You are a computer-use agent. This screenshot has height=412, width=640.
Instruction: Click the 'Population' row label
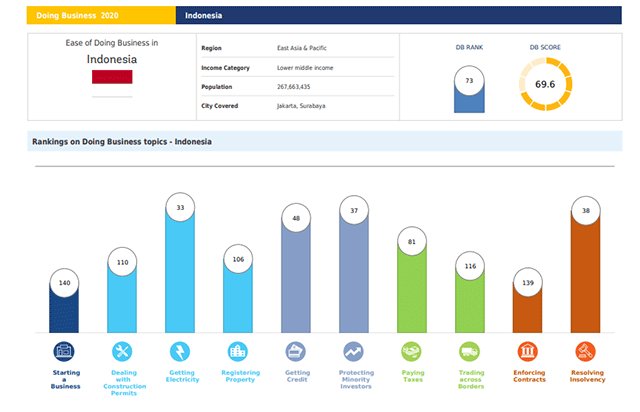216,87
